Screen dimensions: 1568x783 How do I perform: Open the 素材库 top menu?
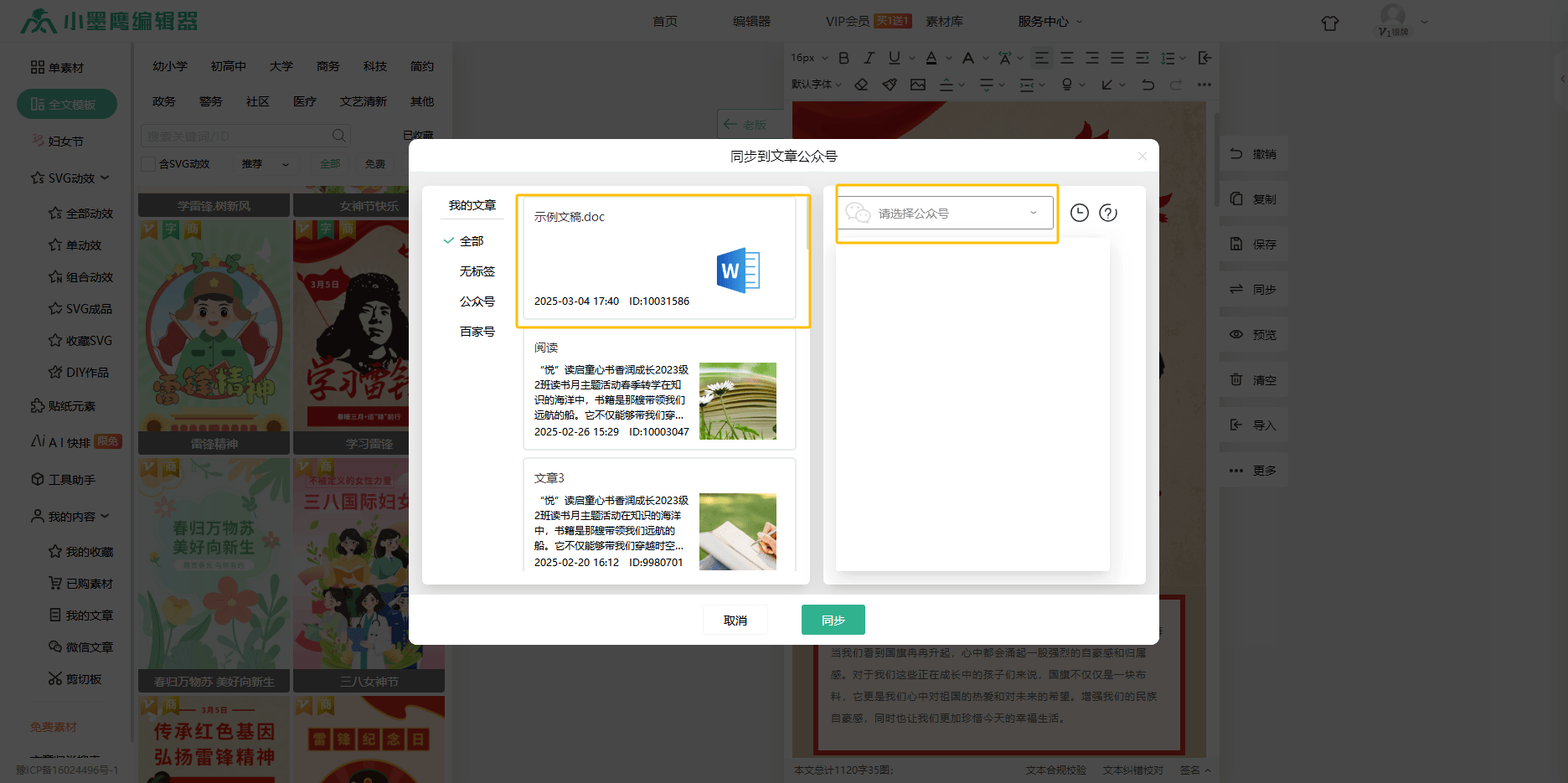(944, 21)
